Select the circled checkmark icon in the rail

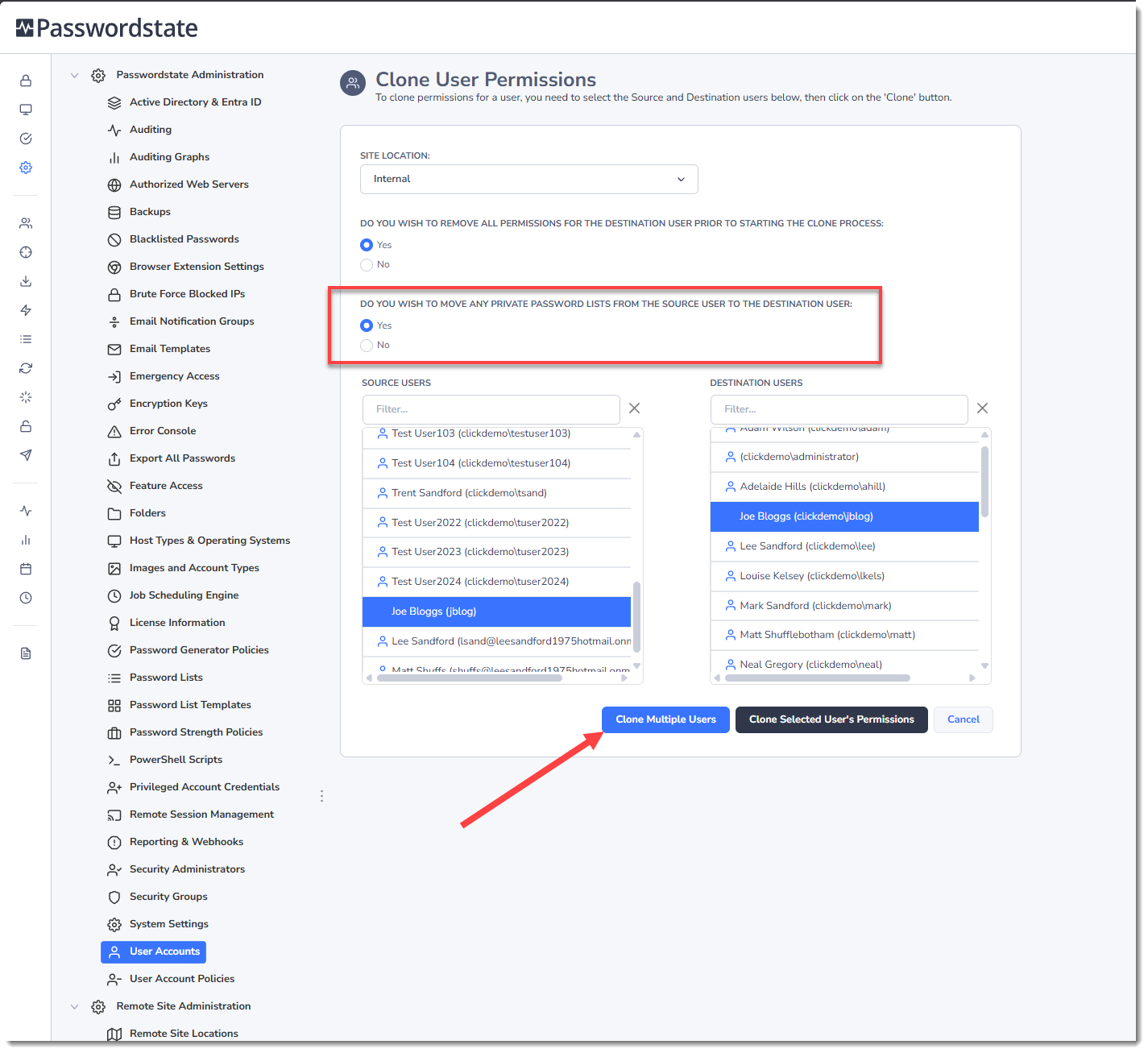point(26,139)
